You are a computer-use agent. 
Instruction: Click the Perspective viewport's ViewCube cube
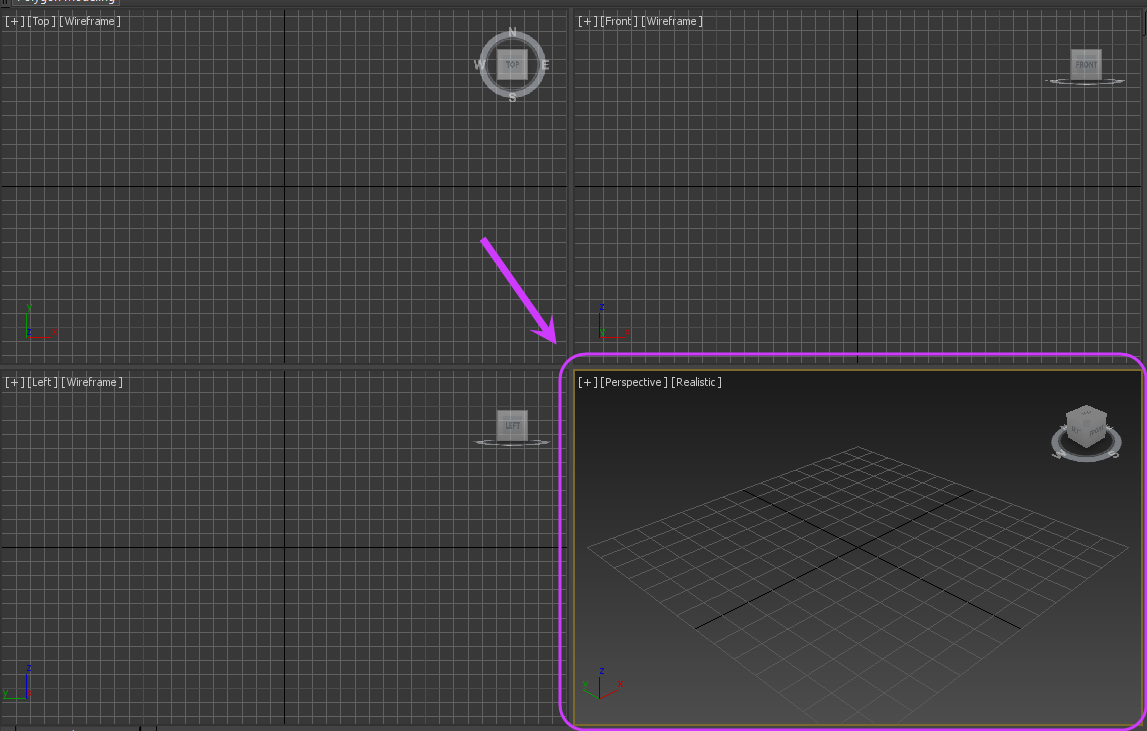click(1086, 426)
